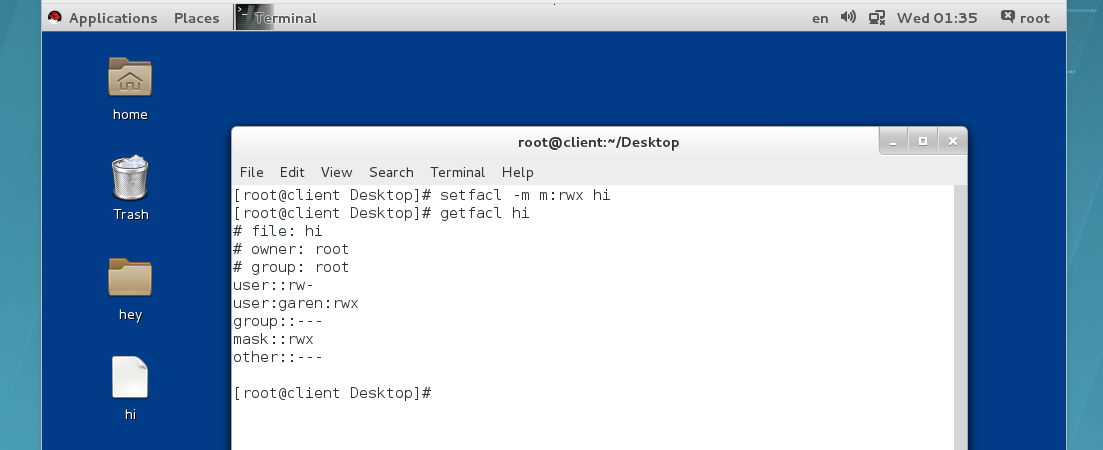Open the home folder desktop icon
This screenshot has height=450, width=1103.
129,77
